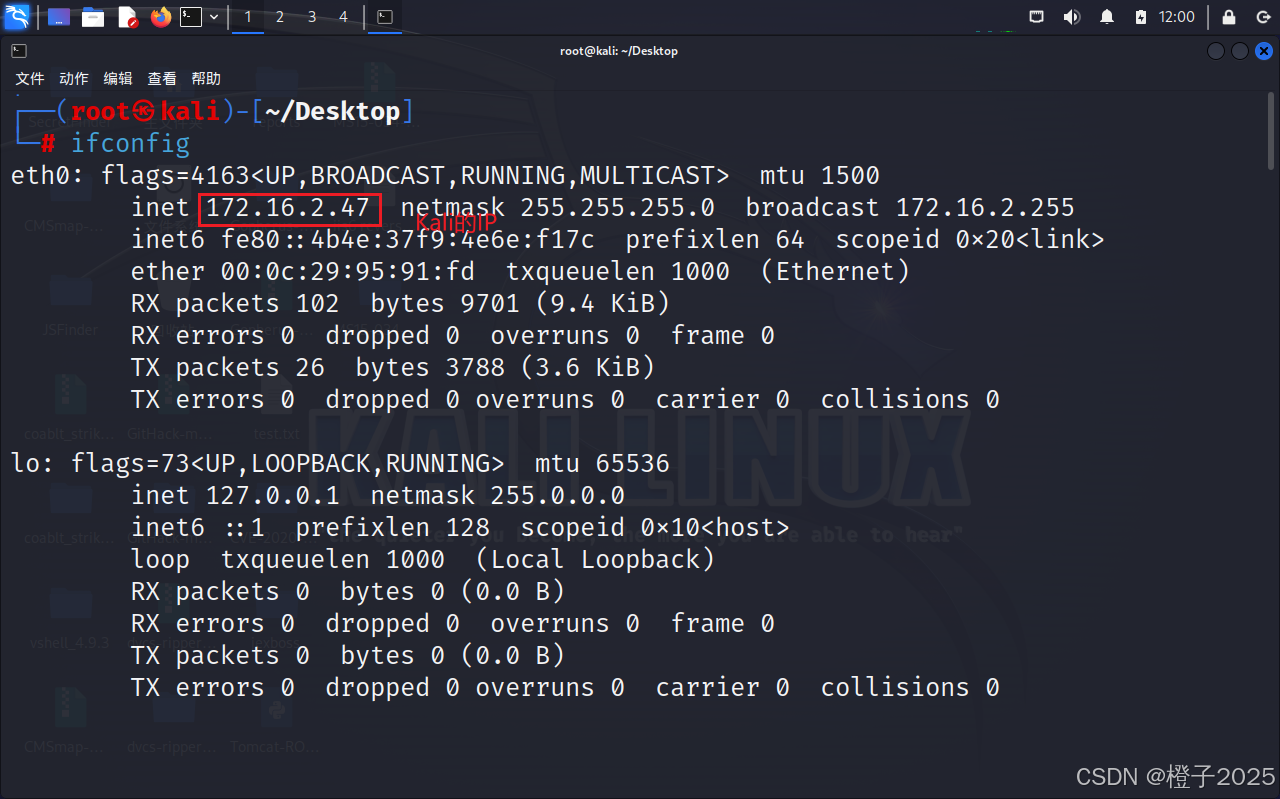This screenshot has height=799, width=1280.
Task: Open the network connection tray icon
Action: (1037, 17)
